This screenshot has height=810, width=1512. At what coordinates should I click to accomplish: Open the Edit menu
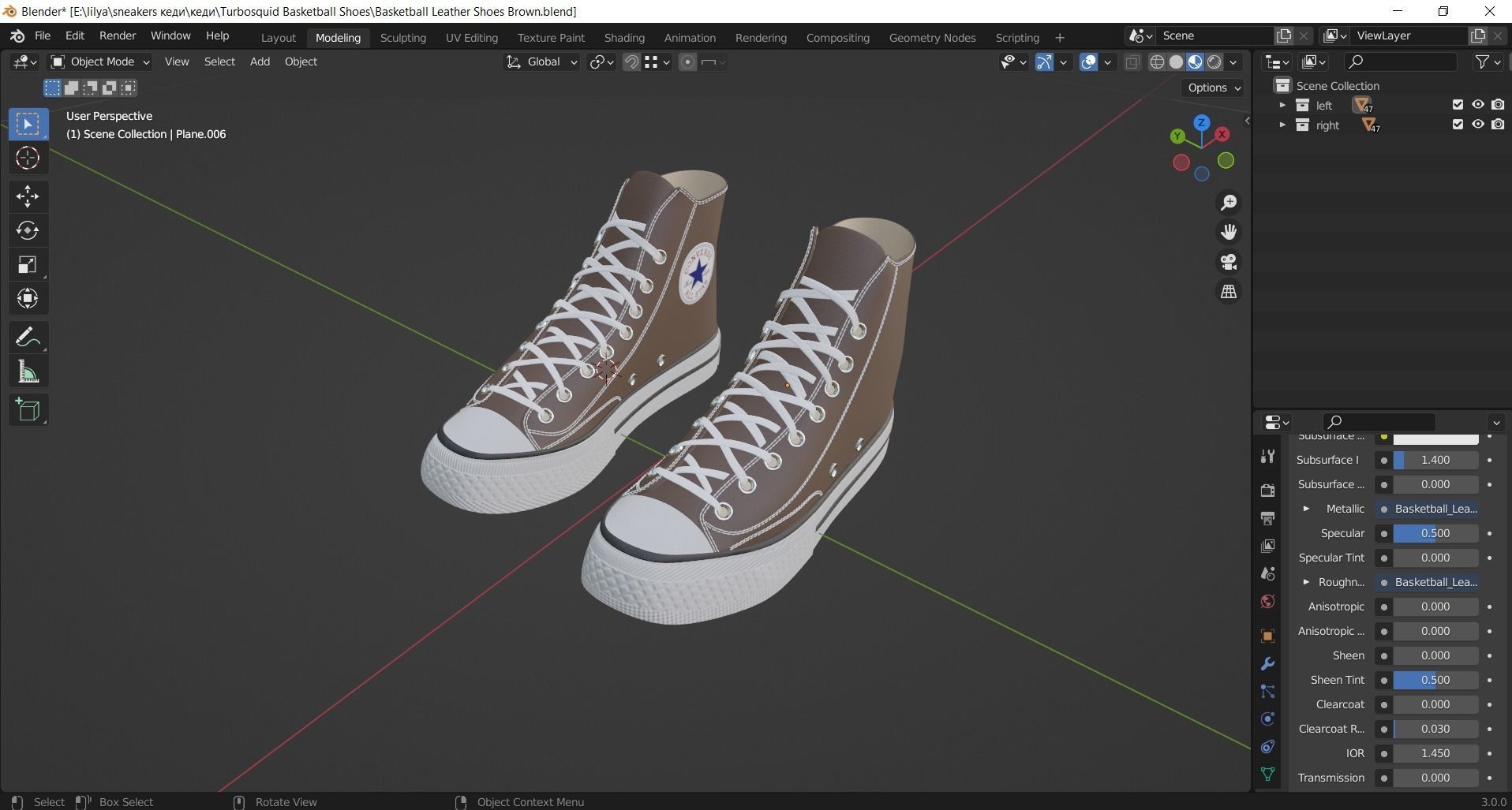[x=75, y=36]
